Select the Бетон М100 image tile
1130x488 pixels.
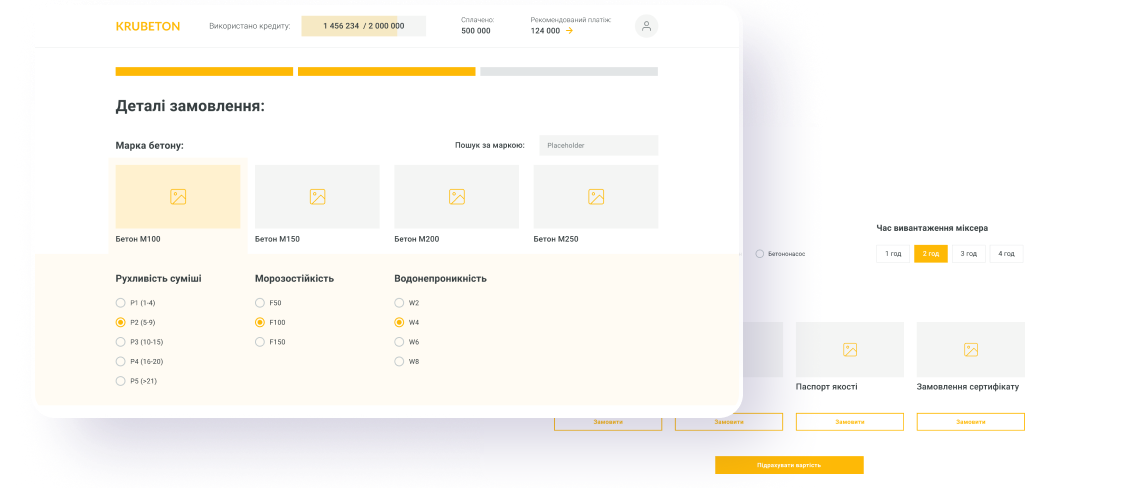point(178,197)
